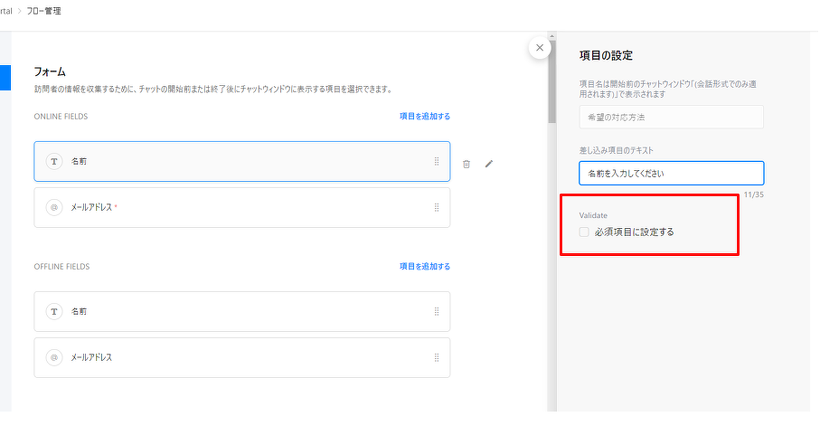This screenshot has height=426, width=820.
Task: Click the trash icon beside online 名前 field
Action: 466,163
